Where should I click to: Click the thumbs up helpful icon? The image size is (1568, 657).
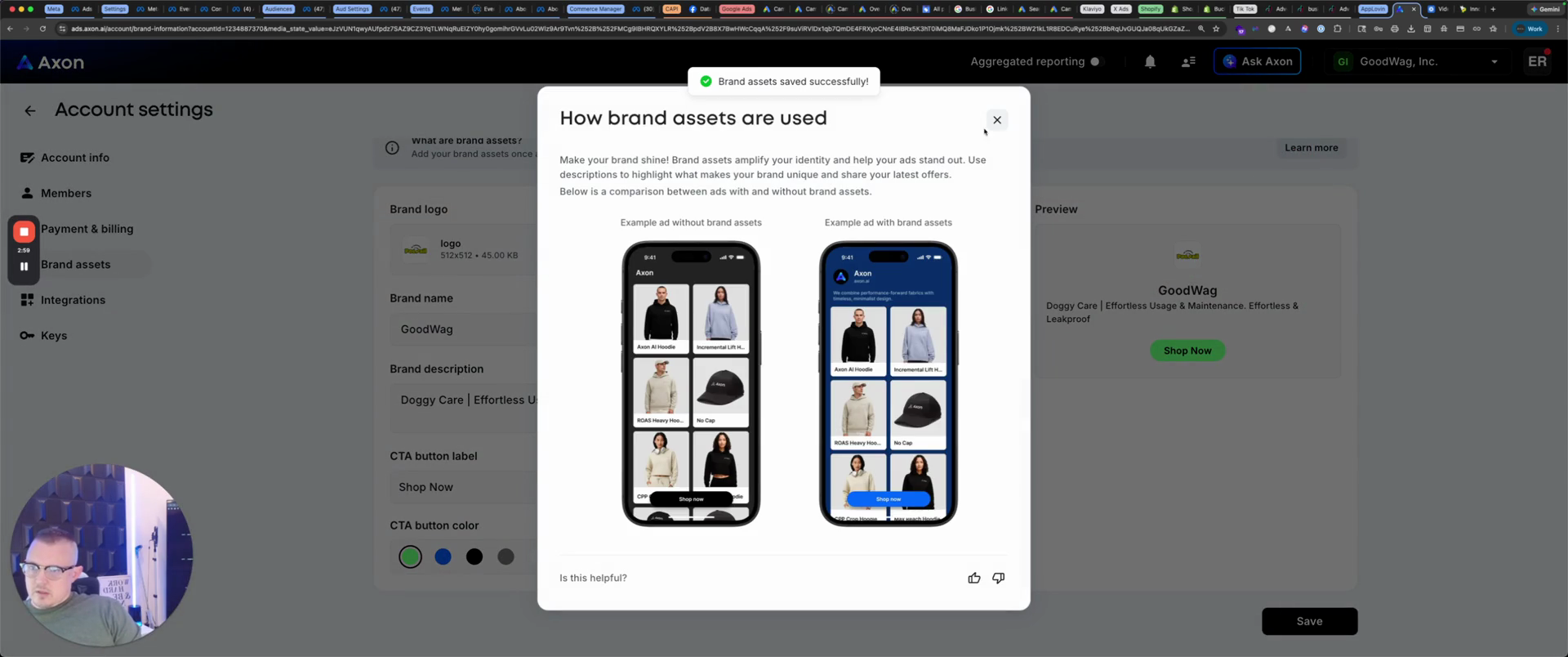click(x=973, y=578)
